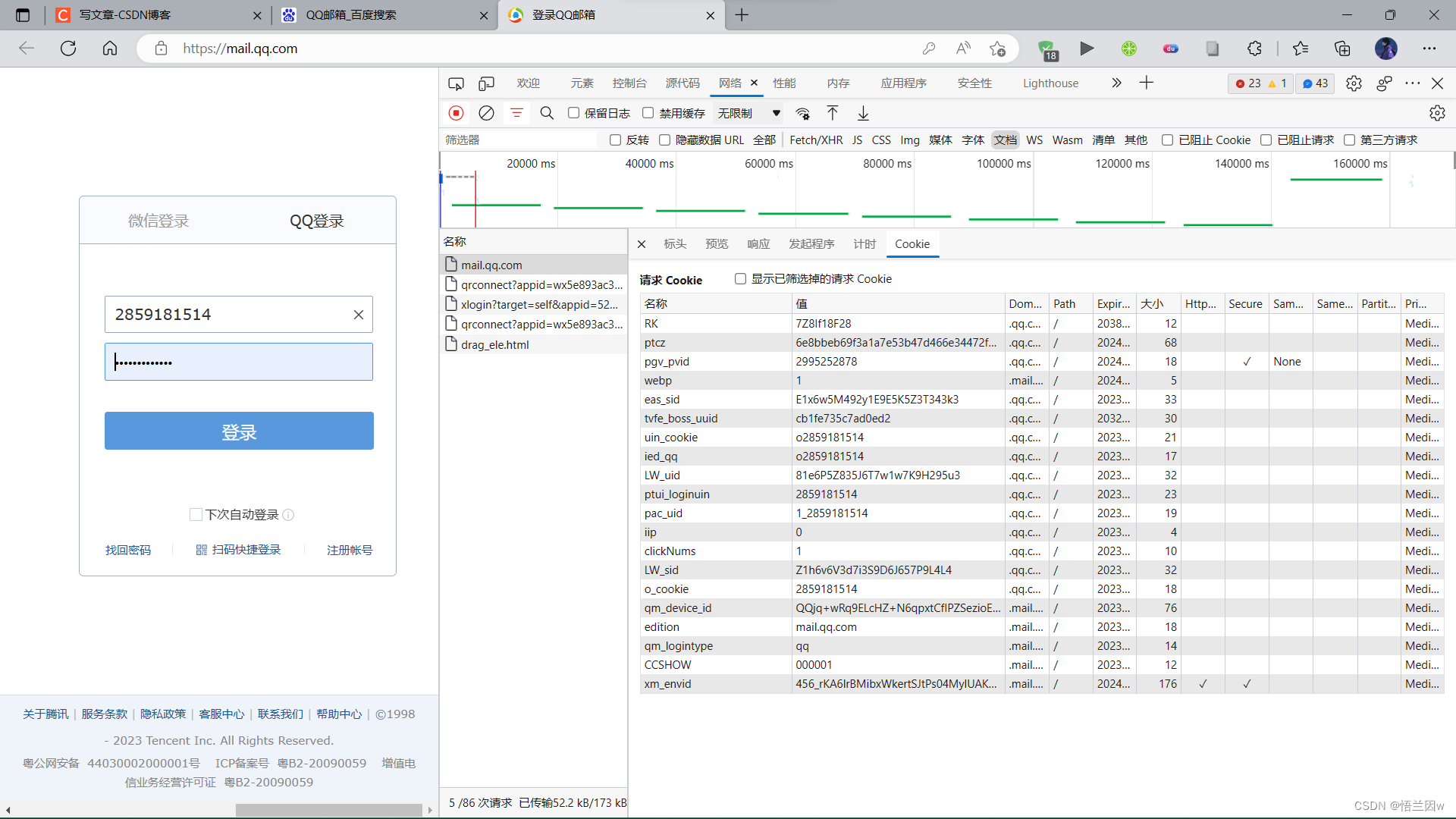The image size is (1456, 819).
Task: Enable the 保留日志 checkbox
Action: [x=573, y=113]
